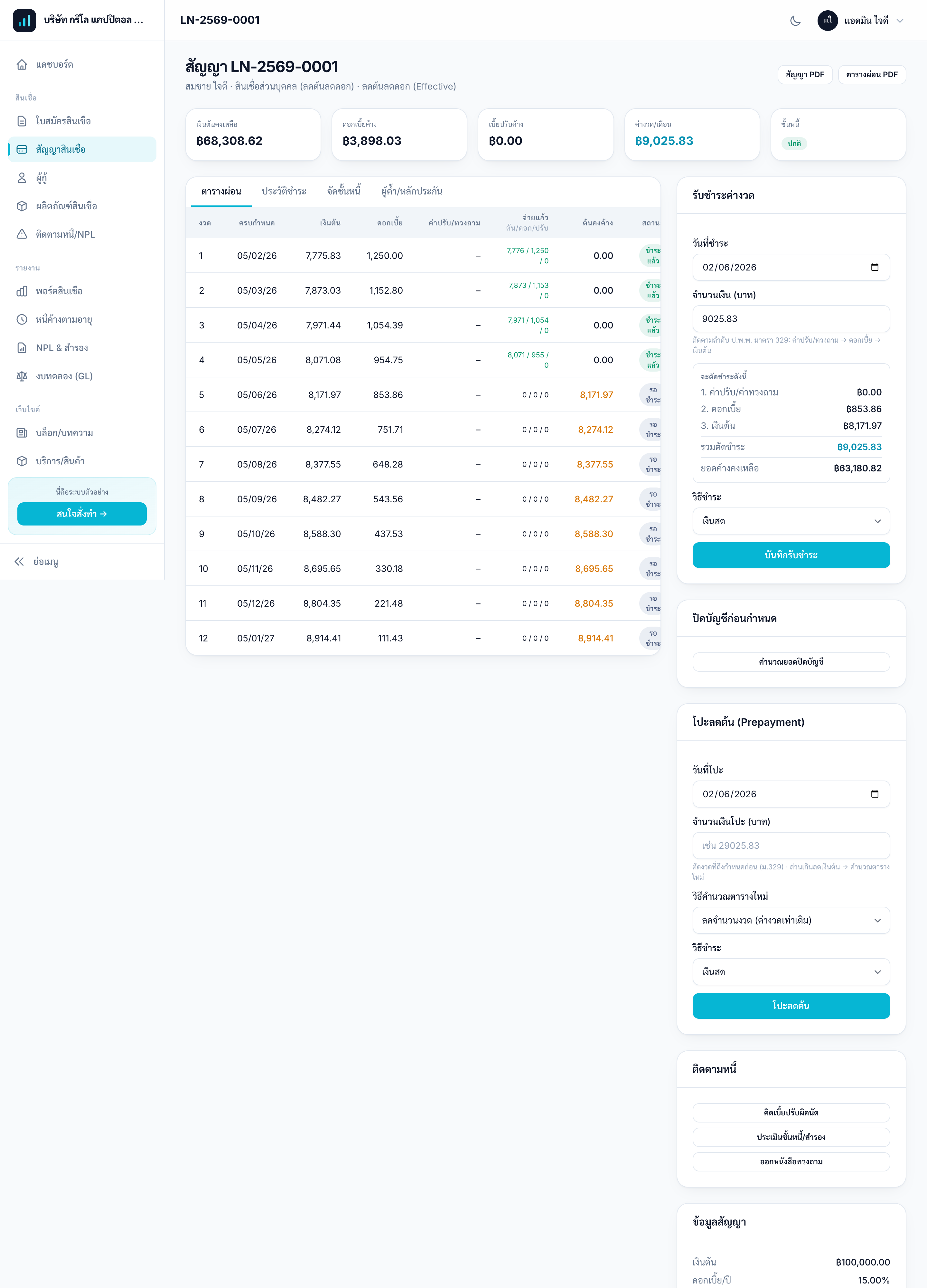Open งบทดลอง (GL) scales icon
The height and width of the screenshot is (1288, 927).
[x=22, y=376]
